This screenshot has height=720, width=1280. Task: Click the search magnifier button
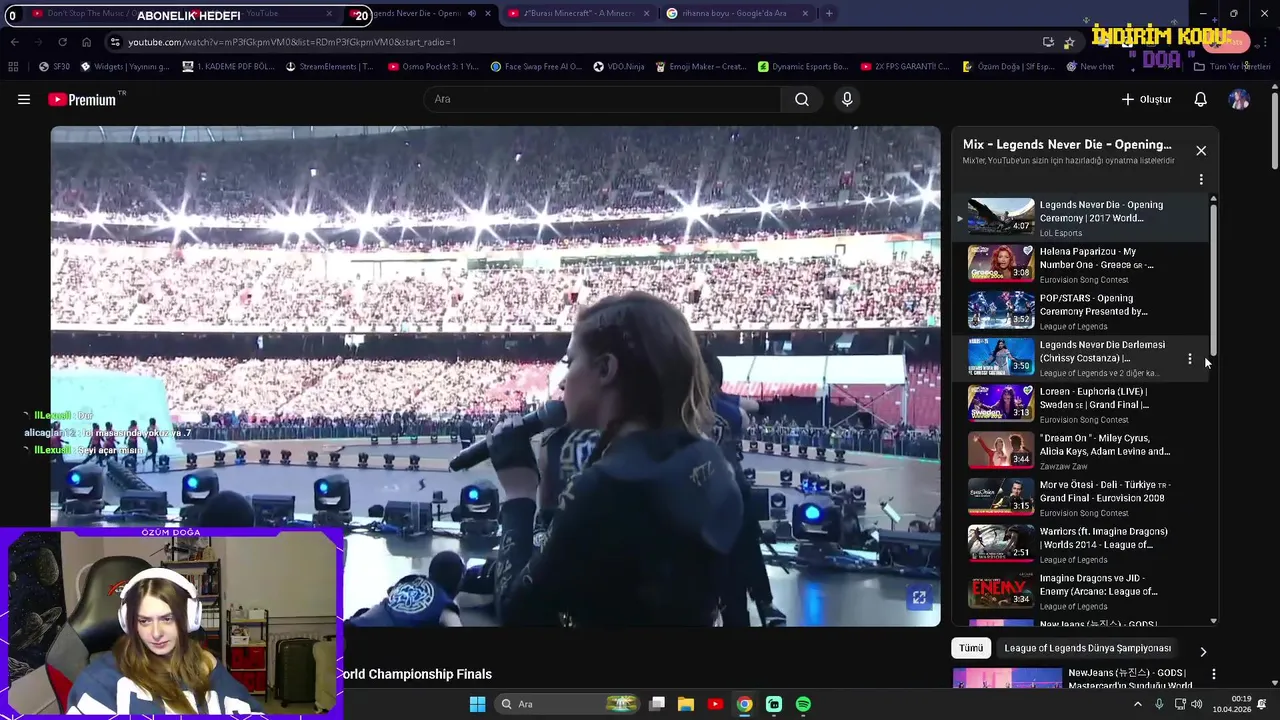click(802, 99)
